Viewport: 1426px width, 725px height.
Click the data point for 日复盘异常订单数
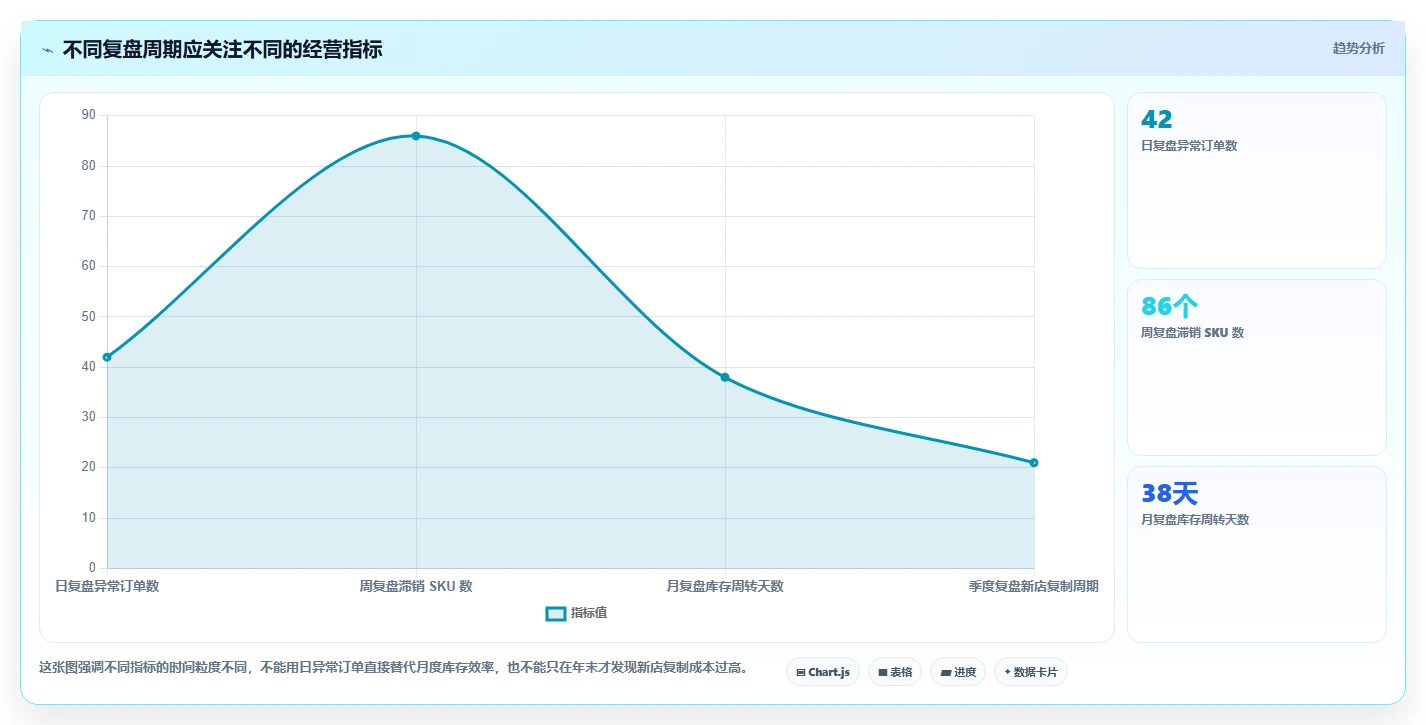(x=107, y=357)
